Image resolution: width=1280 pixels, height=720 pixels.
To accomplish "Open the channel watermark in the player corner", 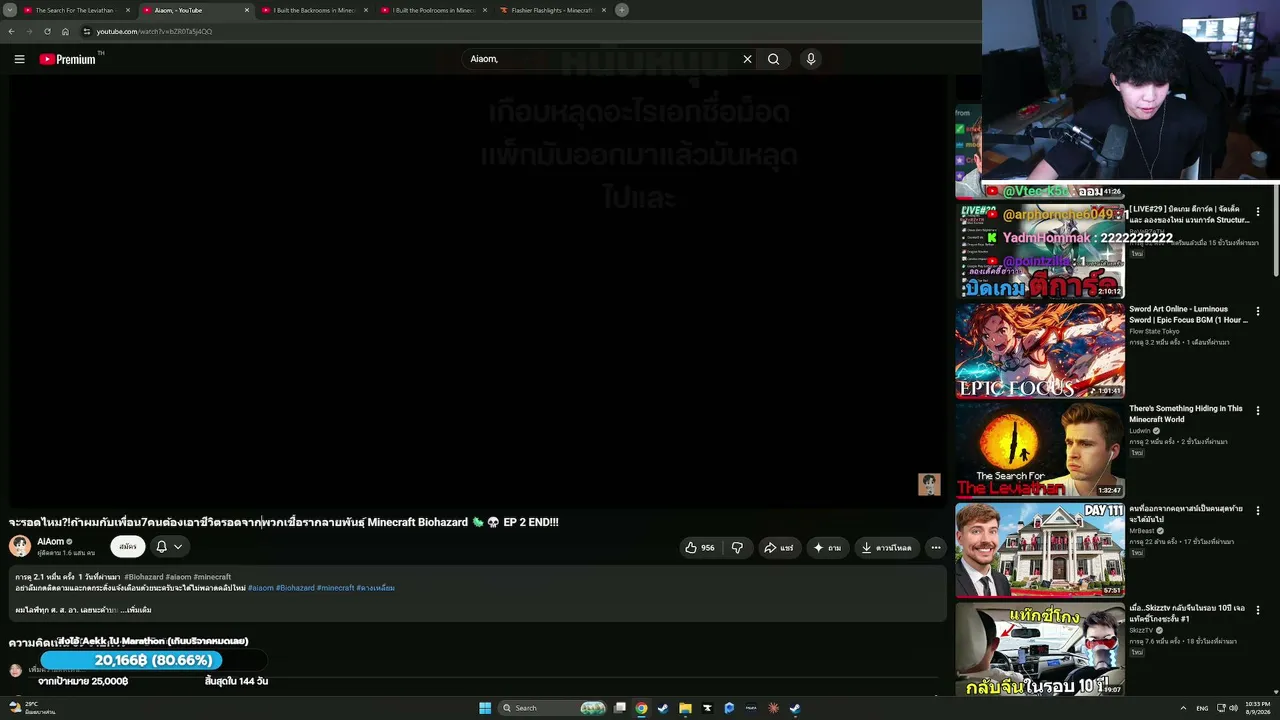I will (x=929, y=484).
